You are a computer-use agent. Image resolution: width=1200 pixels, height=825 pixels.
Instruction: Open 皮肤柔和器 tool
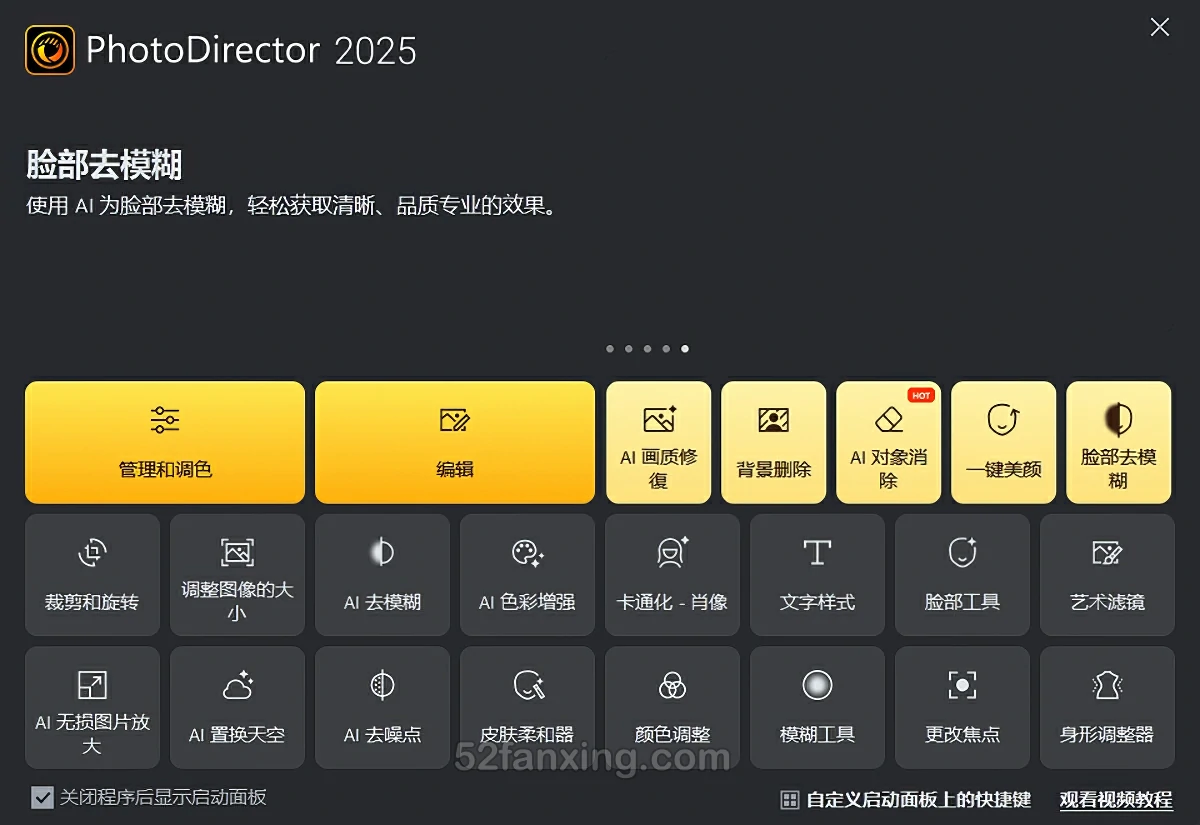pos(527,707)
